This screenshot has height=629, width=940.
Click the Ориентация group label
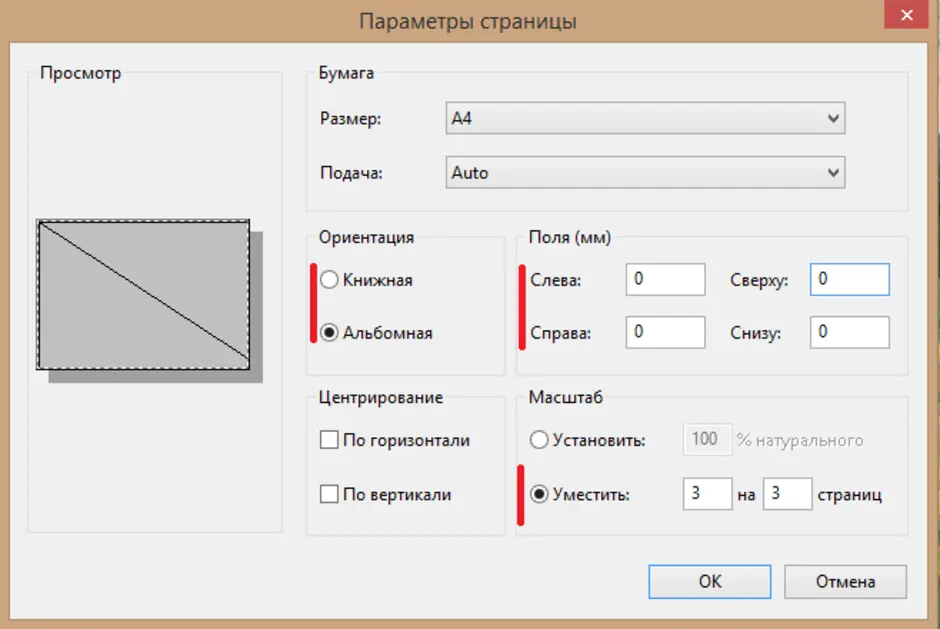click(366, 237)
